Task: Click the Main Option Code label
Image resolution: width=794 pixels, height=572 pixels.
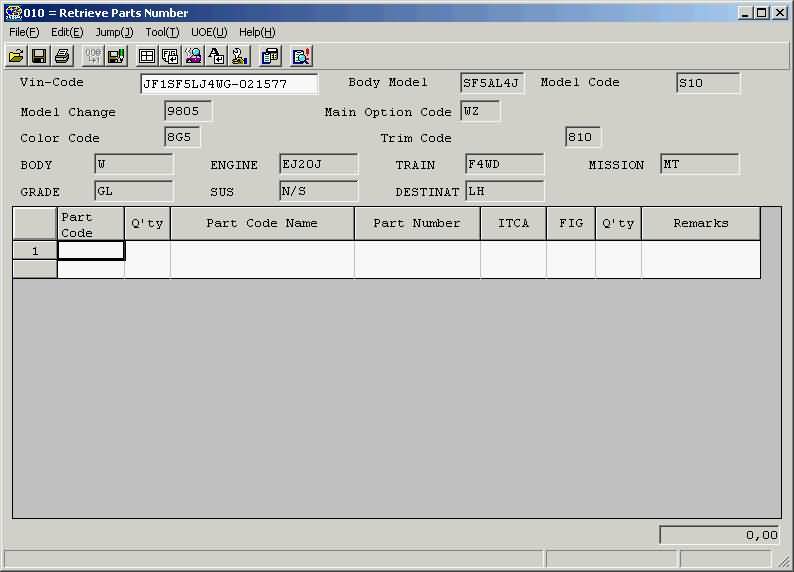Action: tap(388, 112)
